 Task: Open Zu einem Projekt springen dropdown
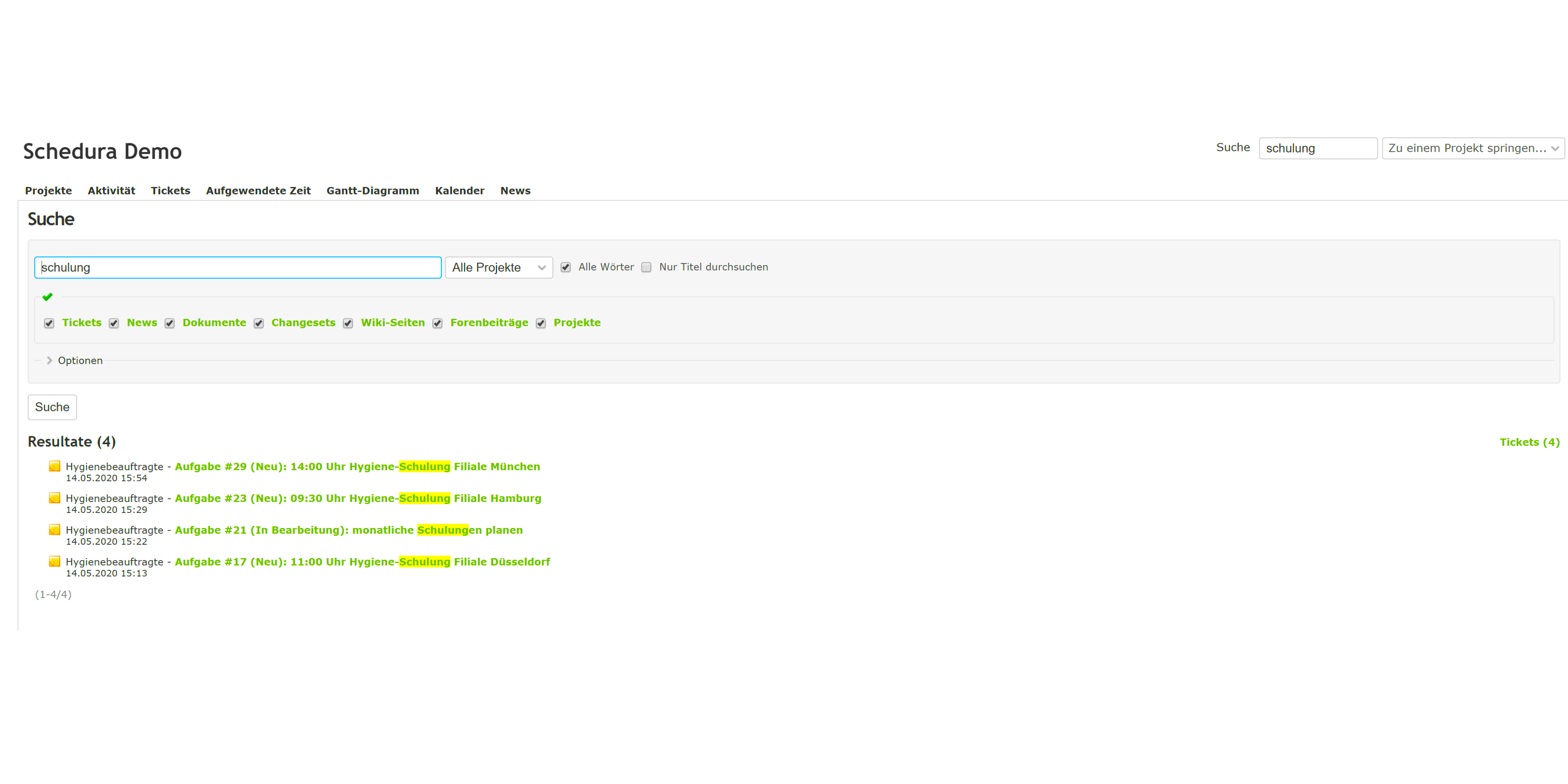1472,148
